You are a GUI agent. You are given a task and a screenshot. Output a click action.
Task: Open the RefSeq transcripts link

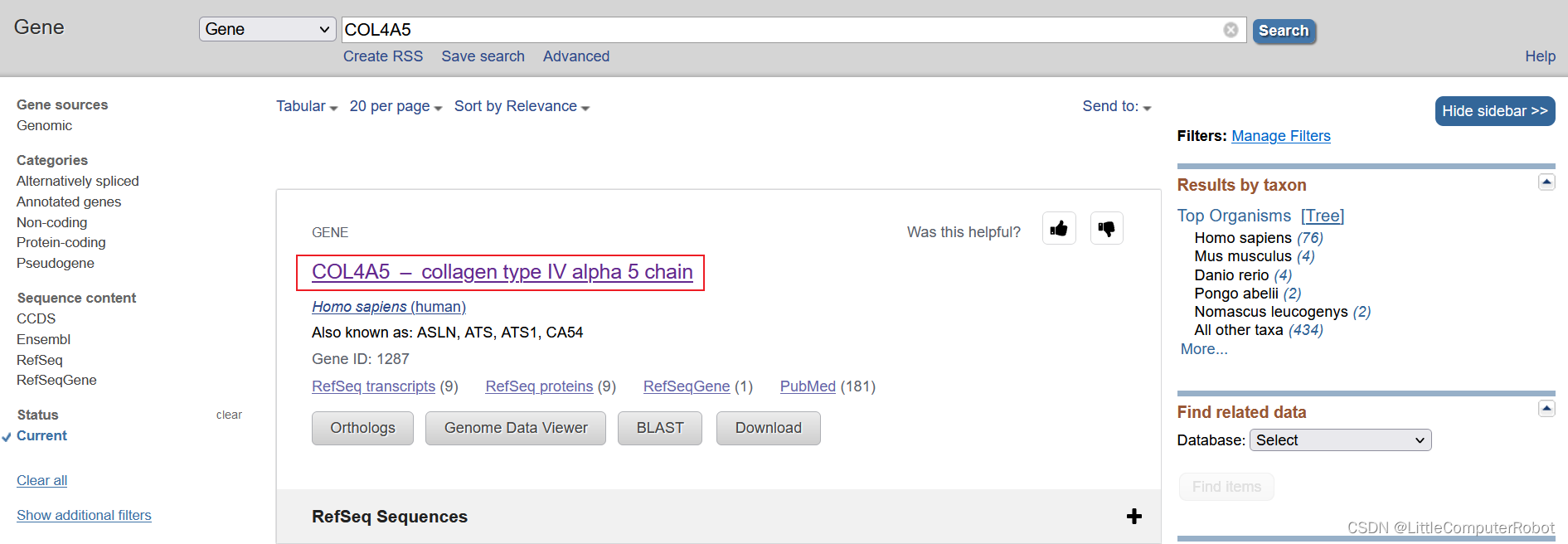[x=373, y=386]
